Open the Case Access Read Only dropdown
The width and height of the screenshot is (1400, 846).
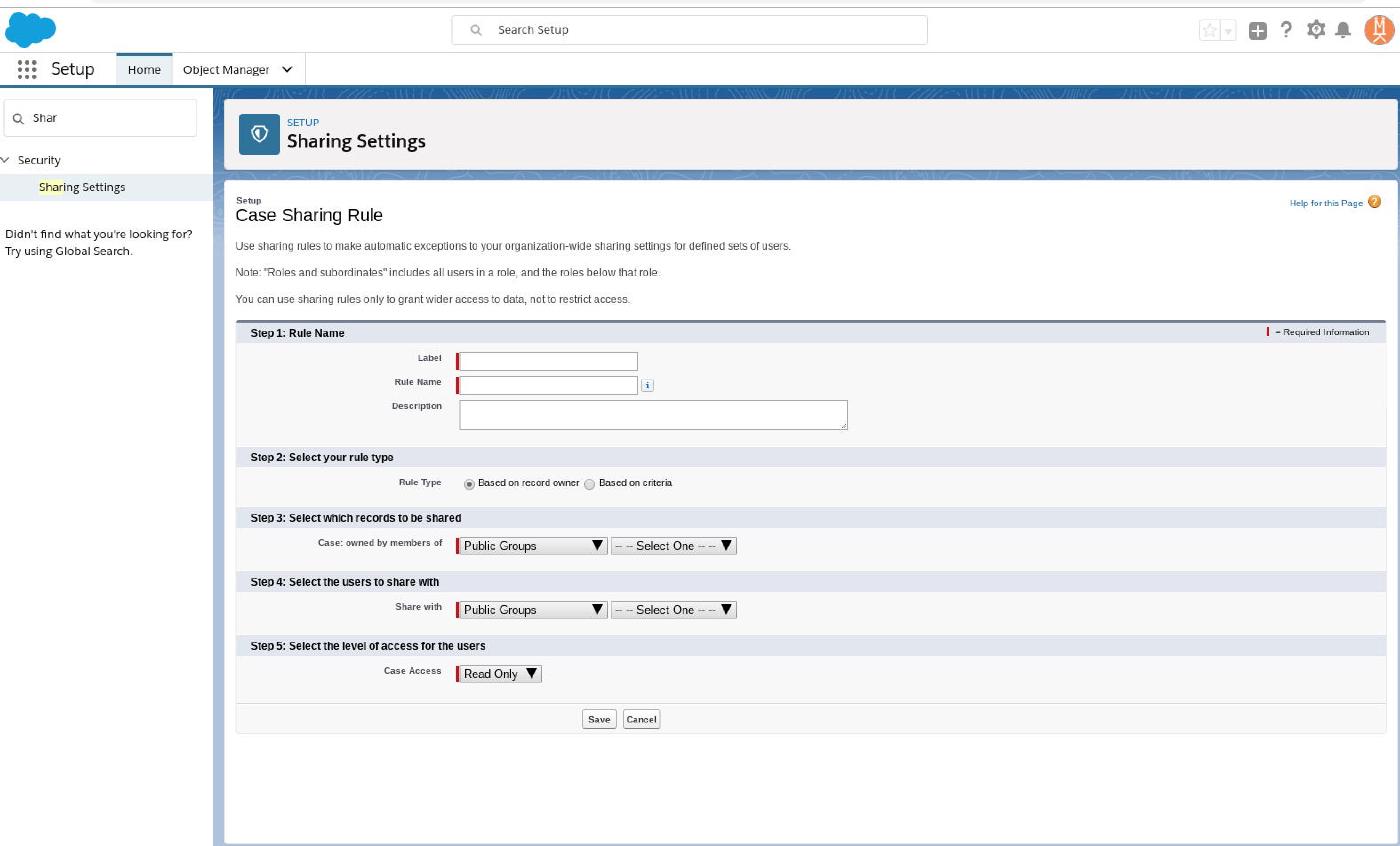[499, 674]
